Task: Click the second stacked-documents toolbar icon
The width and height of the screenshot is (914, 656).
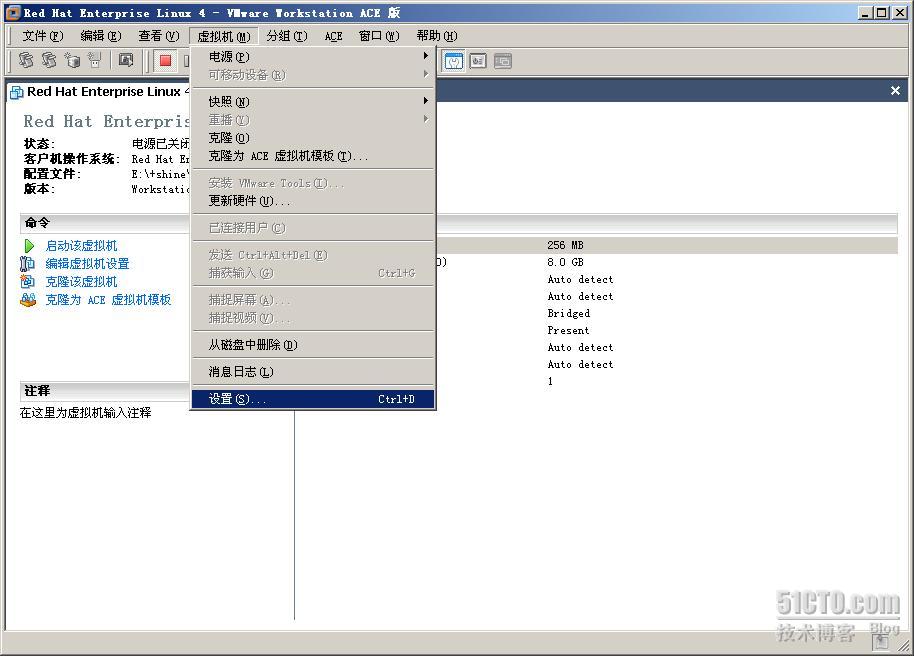Action: point(50,60)
